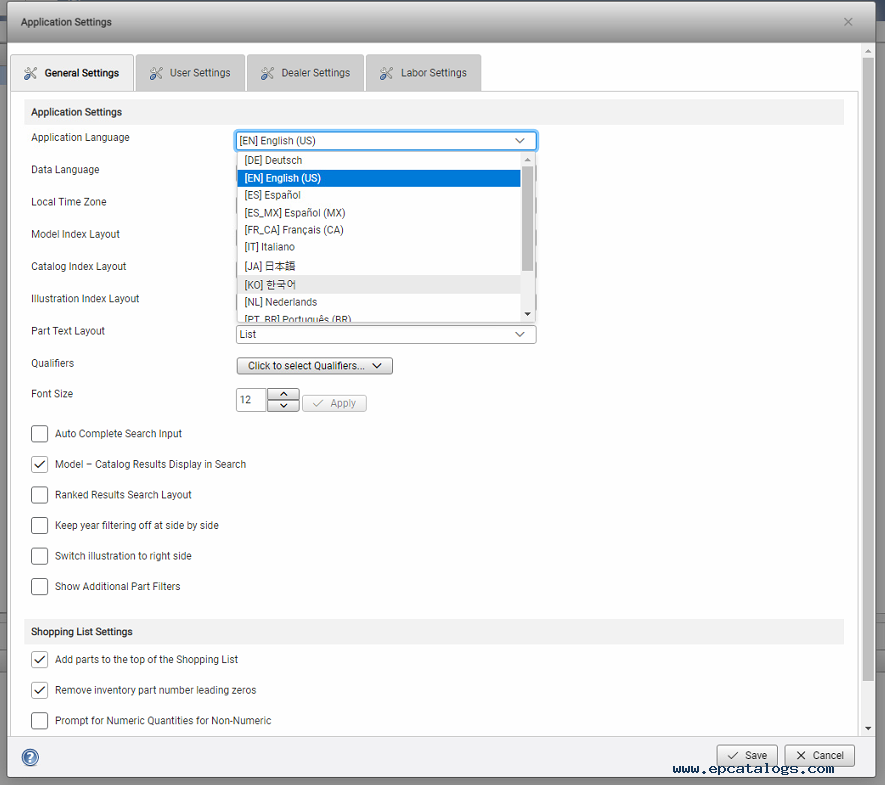Click the Font Size input field
885x785 pixels.
tap(251, 400)
